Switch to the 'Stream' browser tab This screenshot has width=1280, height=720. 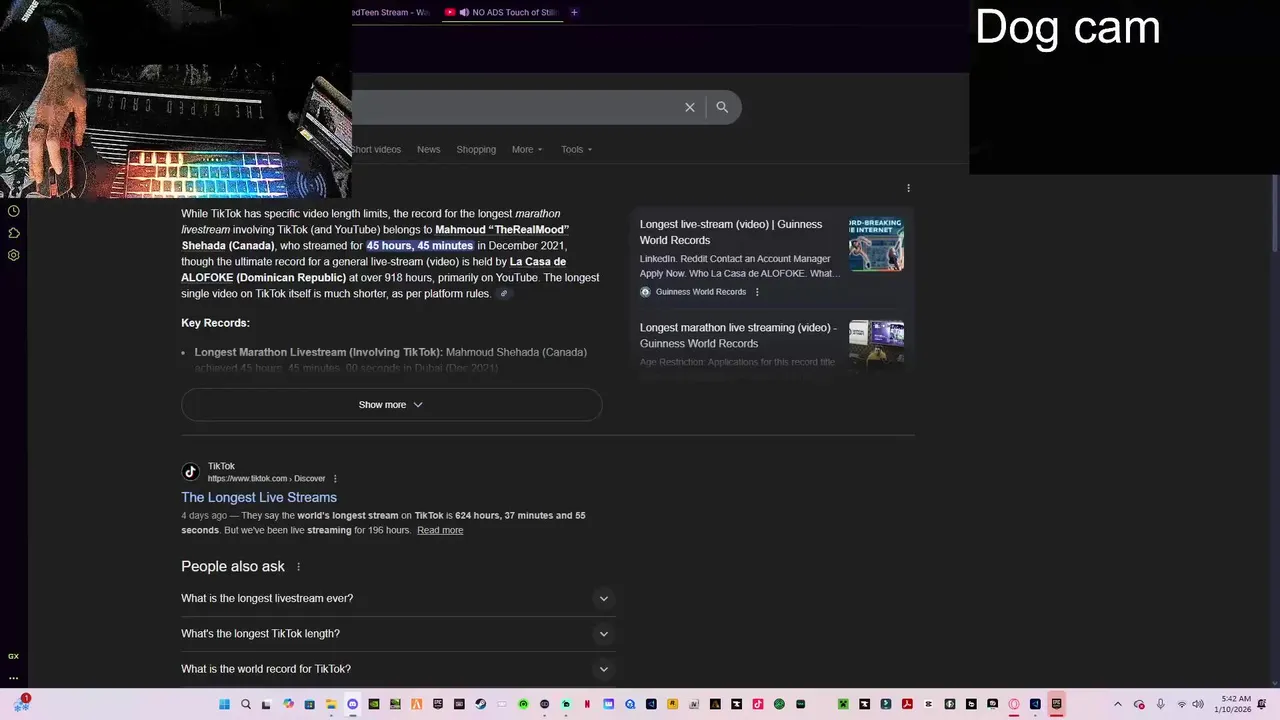390,12
